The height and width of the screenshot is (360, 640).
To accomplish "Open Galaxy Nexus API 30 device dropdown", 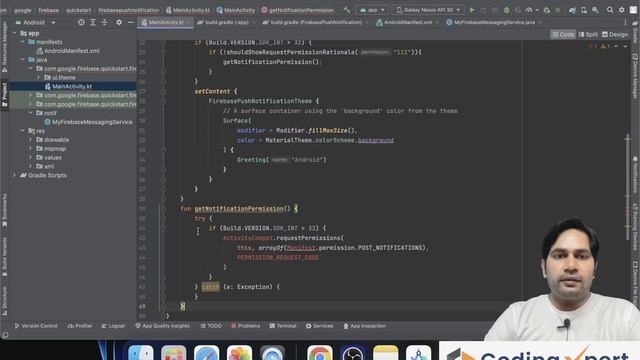I will tap(428, 10).
